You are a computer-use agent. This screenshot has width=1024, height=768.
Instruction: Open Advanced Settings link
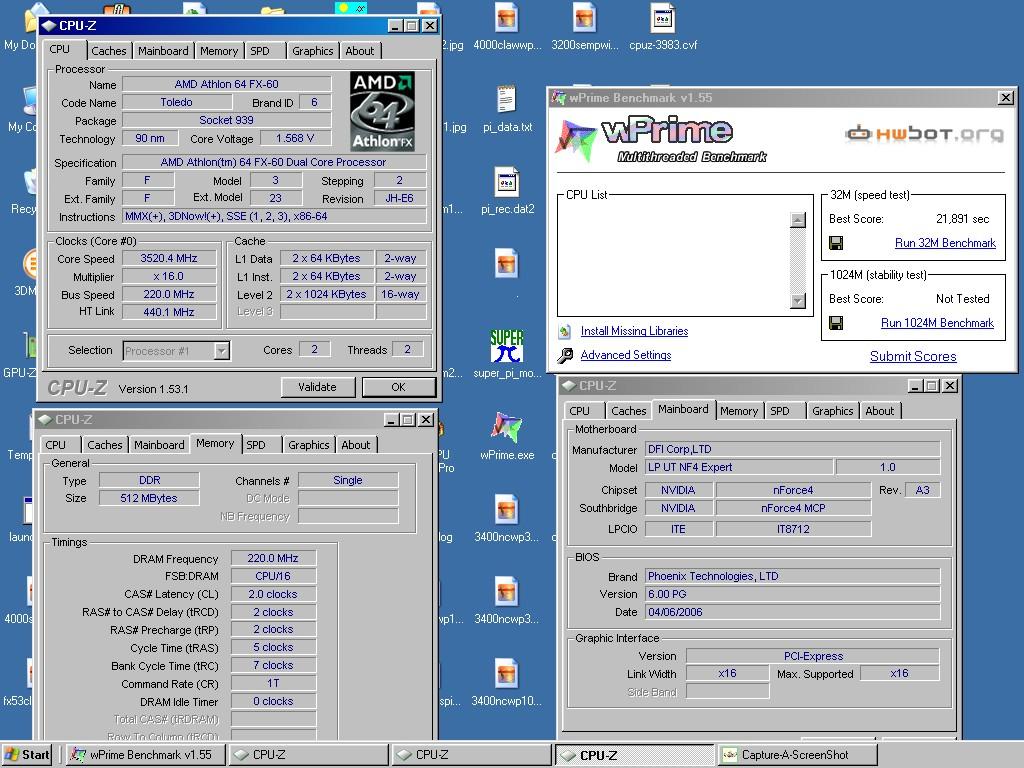click(x=626, y=355)
